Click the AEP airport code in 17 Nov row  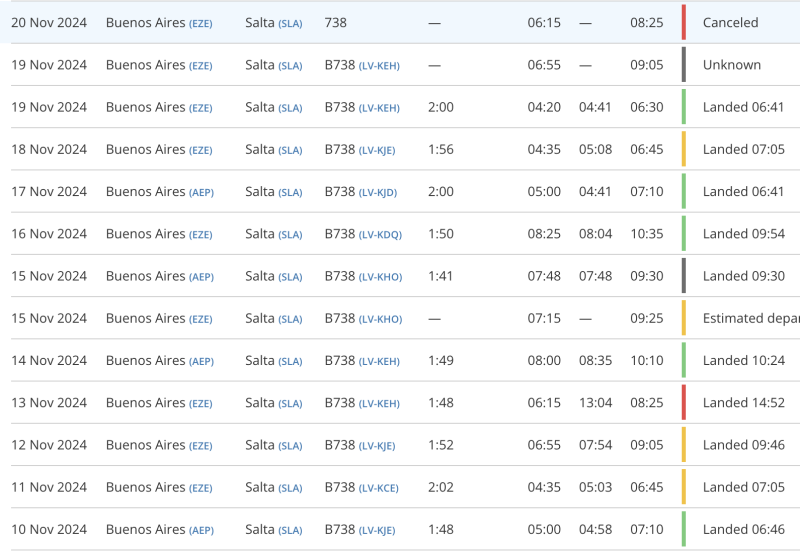[201, 192]
